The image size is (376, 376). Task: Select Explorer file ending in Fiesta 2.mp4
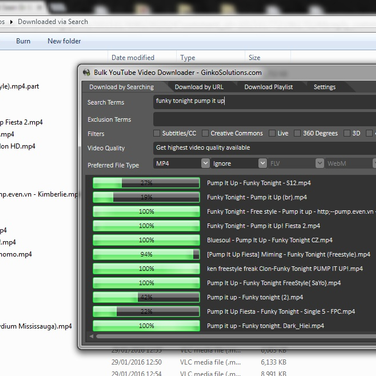coord(21,122)
